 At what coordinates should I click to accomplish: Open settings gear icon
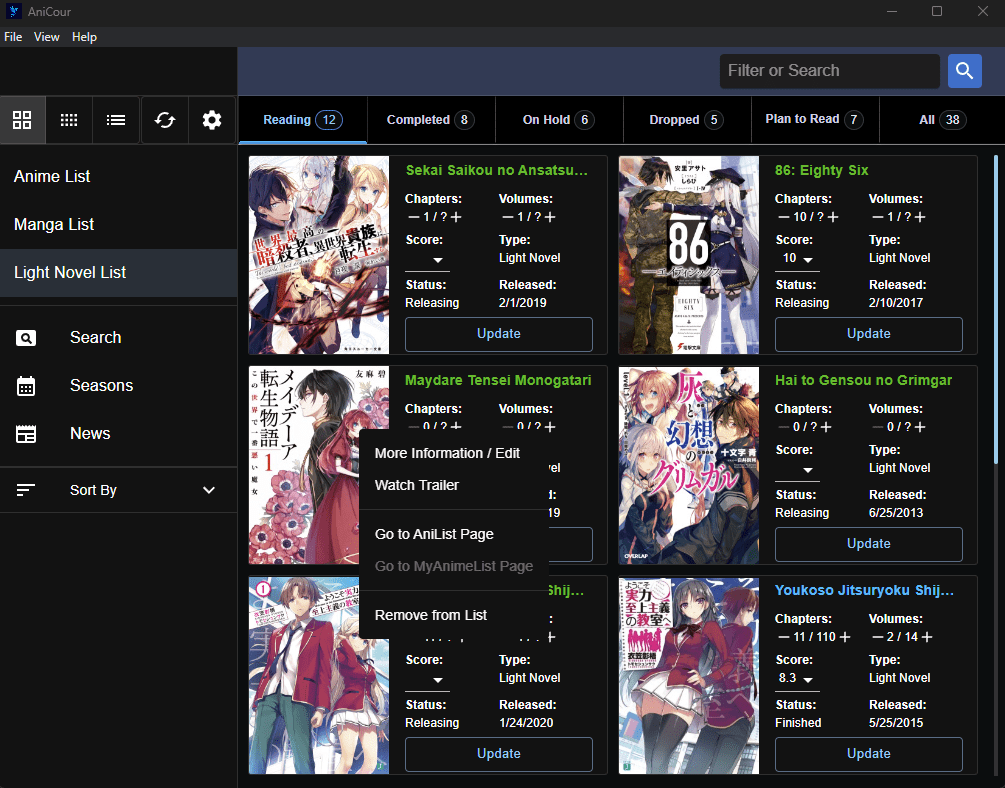tap(212, 120)
